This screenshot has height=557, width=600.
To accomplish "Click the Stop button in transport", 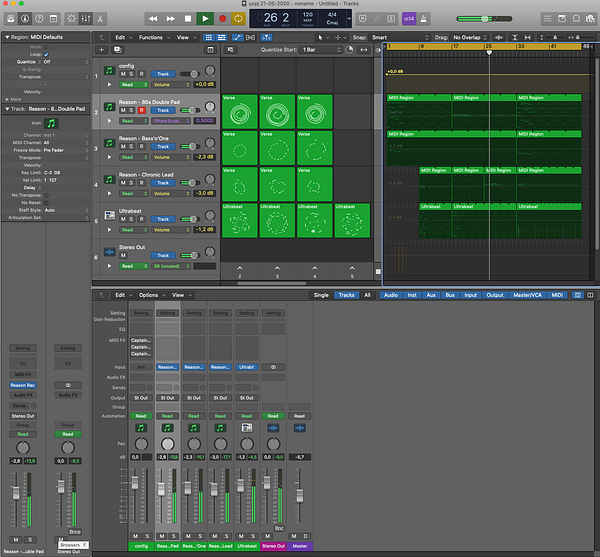I will click(187, 18).
